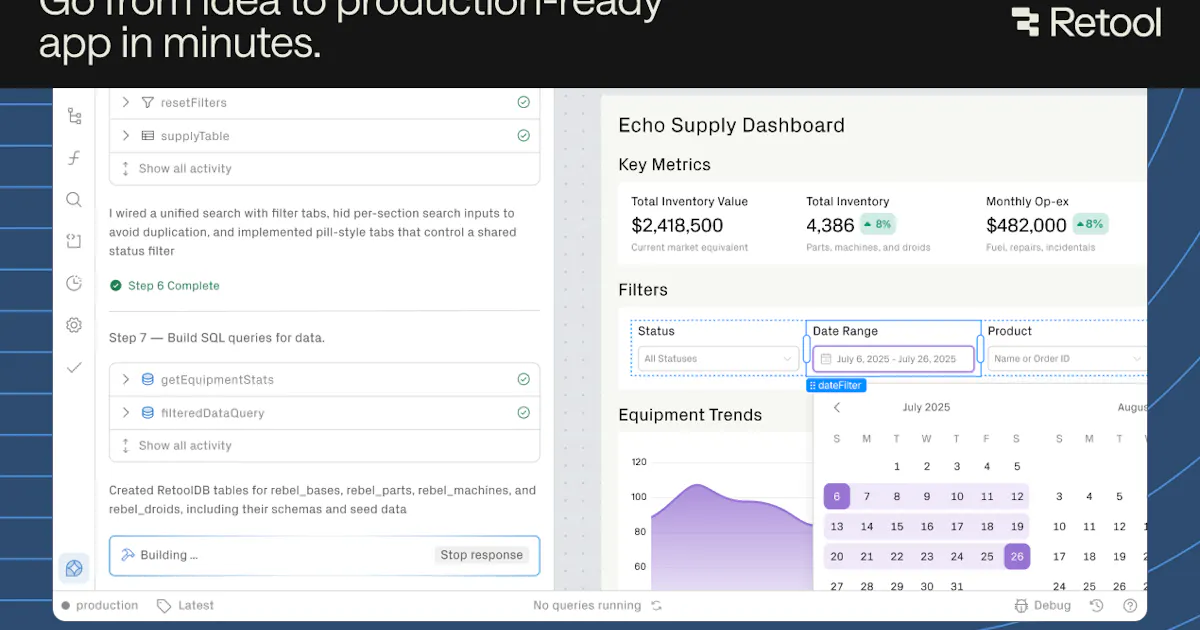The image size is (1200, 630).
Task: Expand the resetFilters row
Action: click(126, 102)
